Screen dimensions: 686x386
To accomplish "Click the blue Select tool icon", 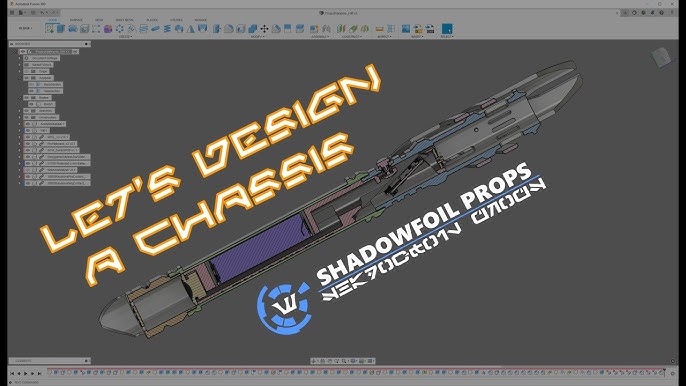I will point(447,29).
